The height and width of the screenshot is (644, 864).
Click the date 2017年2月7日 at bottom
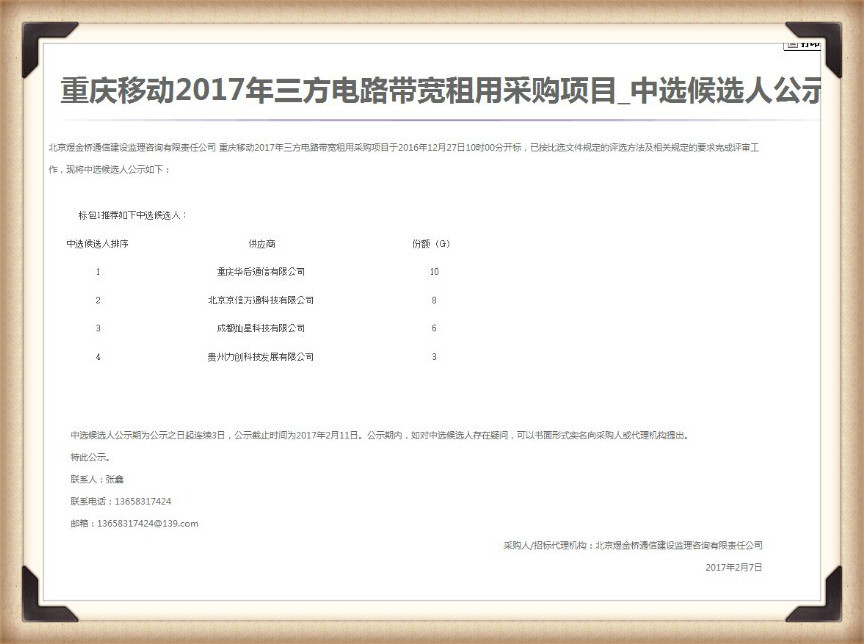coord(734,567)
